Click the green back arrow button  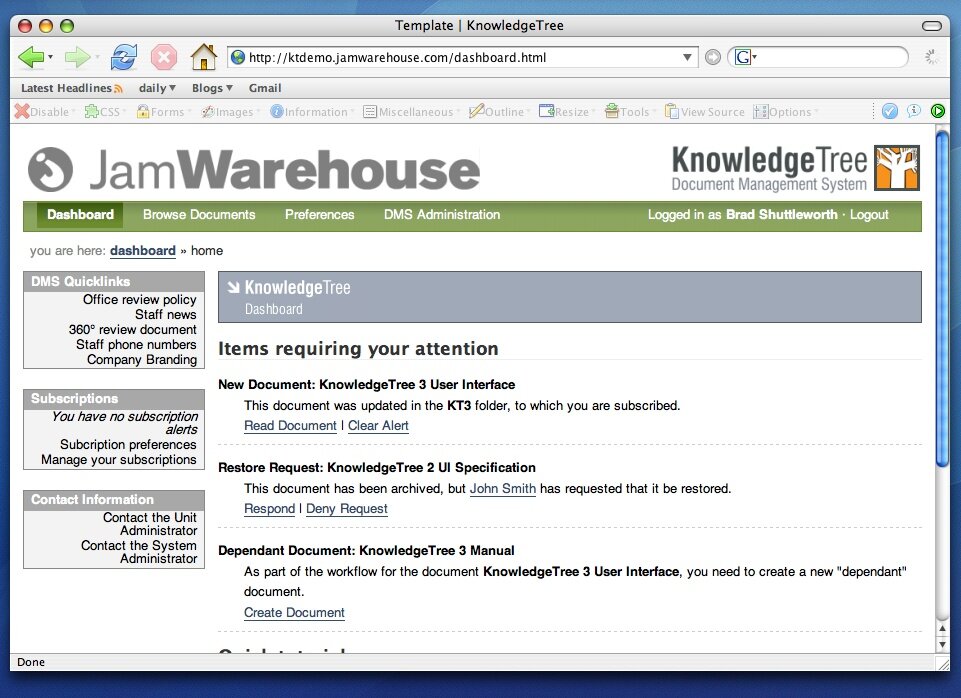pos(30,57)
